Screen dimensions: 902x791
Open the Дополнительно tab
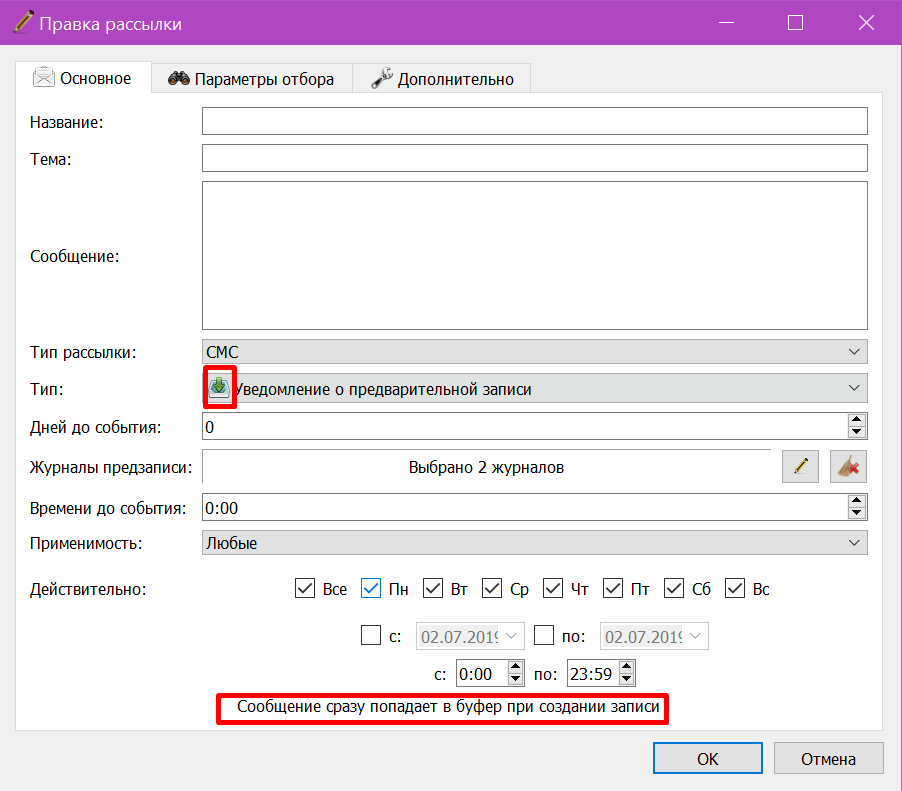tap(442, 79)
